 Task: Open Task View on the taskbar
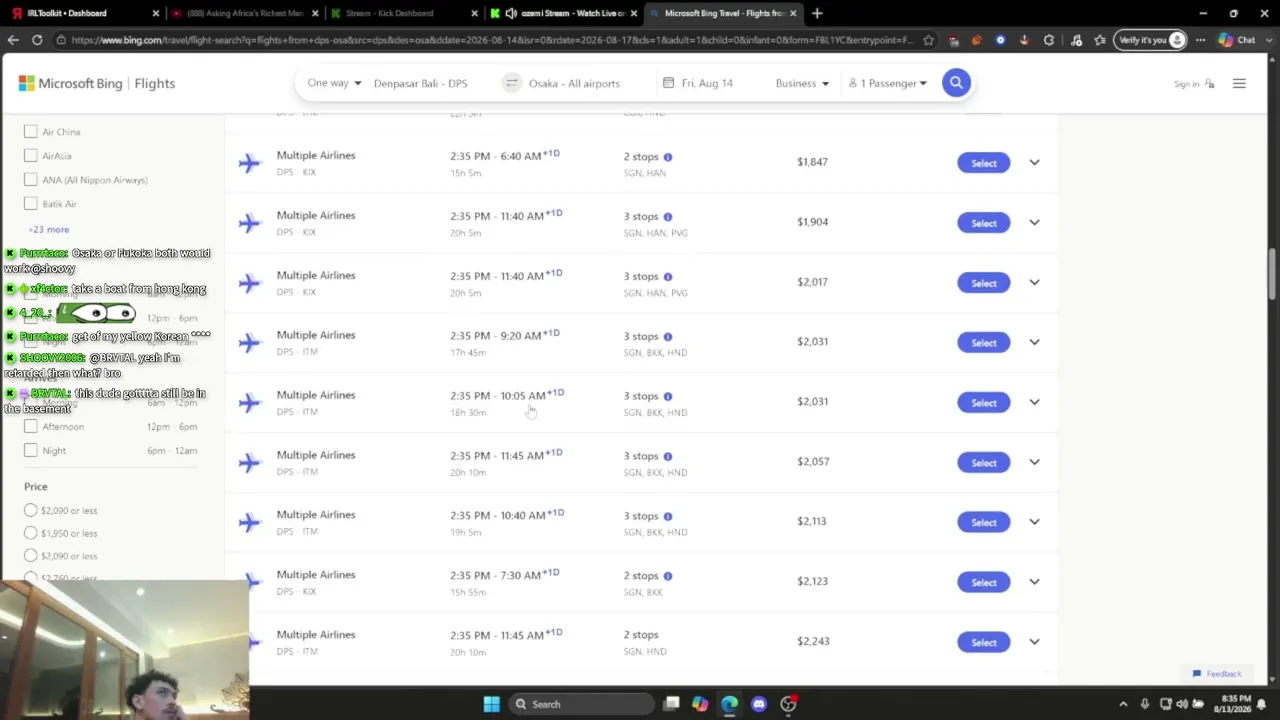672,704
